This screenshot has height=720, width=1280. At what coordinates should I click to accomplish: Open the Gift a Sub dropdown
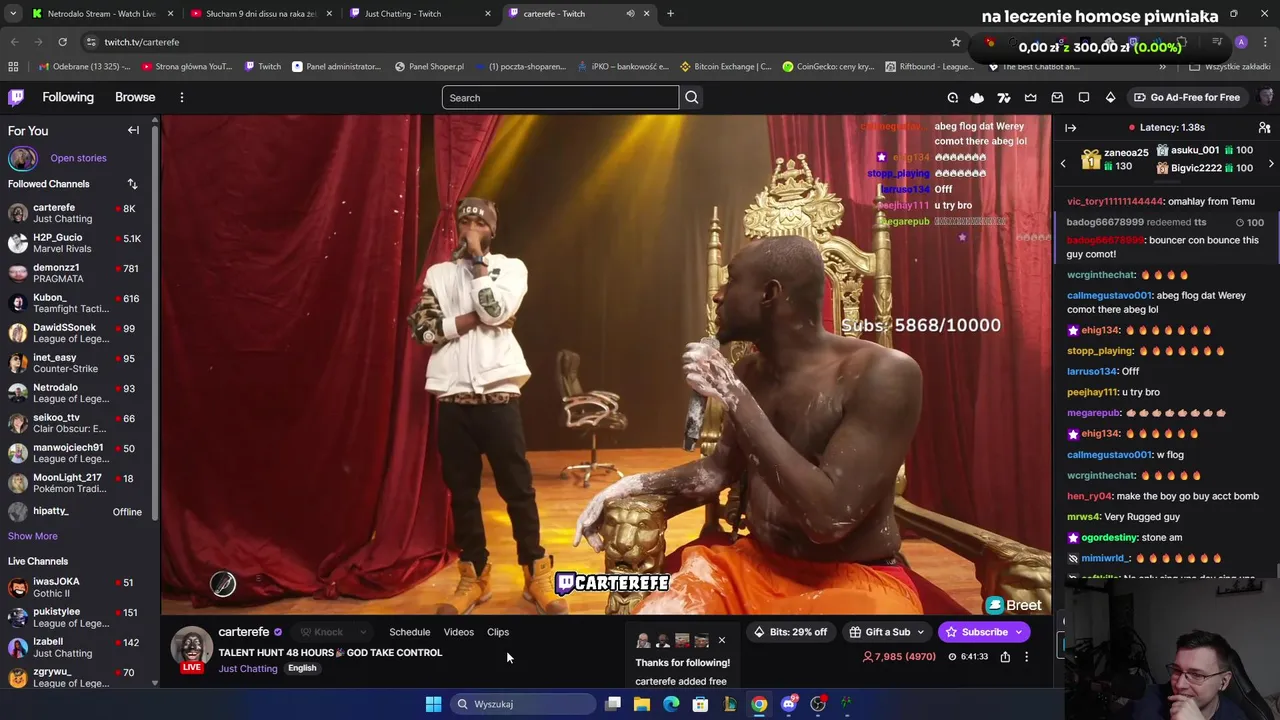888,632
